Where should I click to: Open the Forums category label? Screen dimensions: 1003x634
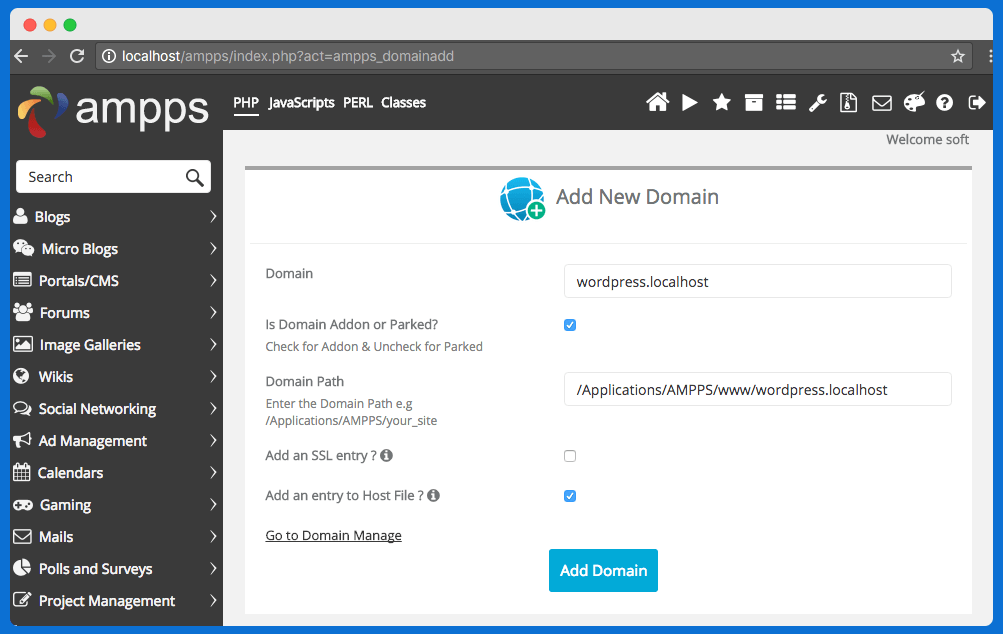click(65, 313)
